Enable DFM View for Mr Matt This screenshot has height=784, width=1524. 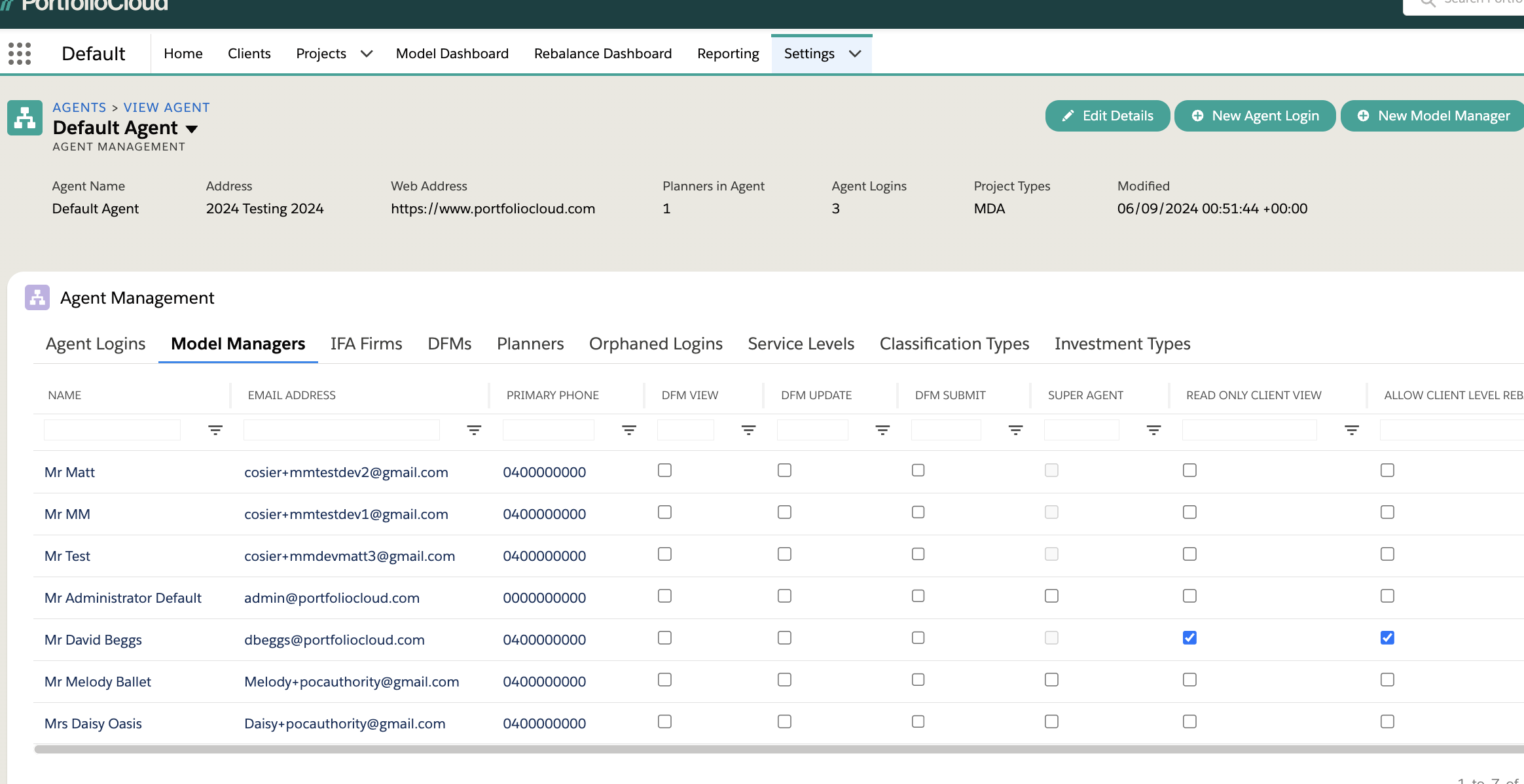664,471
